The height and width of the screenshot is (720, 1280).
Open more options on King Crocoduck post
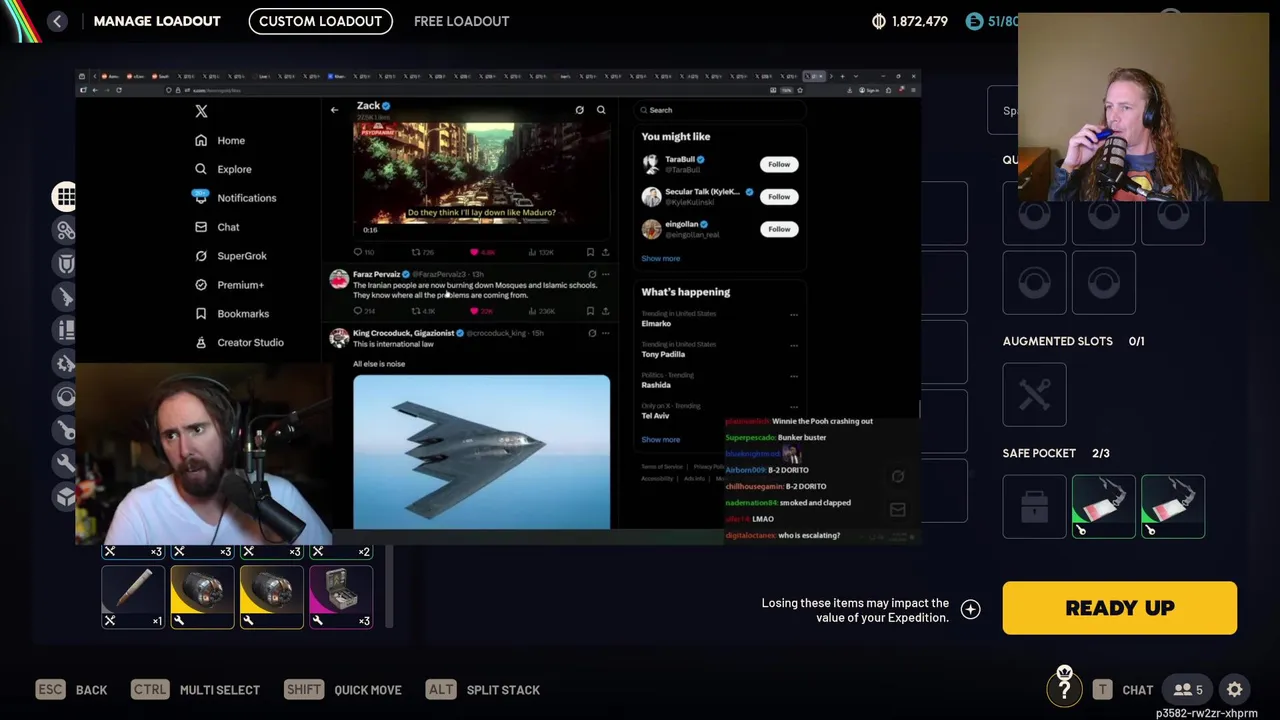605,333
